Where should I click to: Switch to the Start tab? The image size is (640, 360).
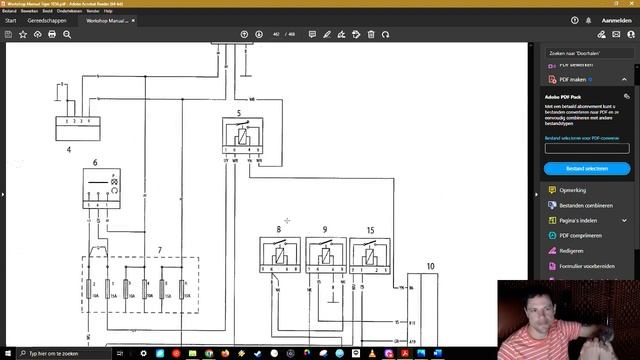11,20
